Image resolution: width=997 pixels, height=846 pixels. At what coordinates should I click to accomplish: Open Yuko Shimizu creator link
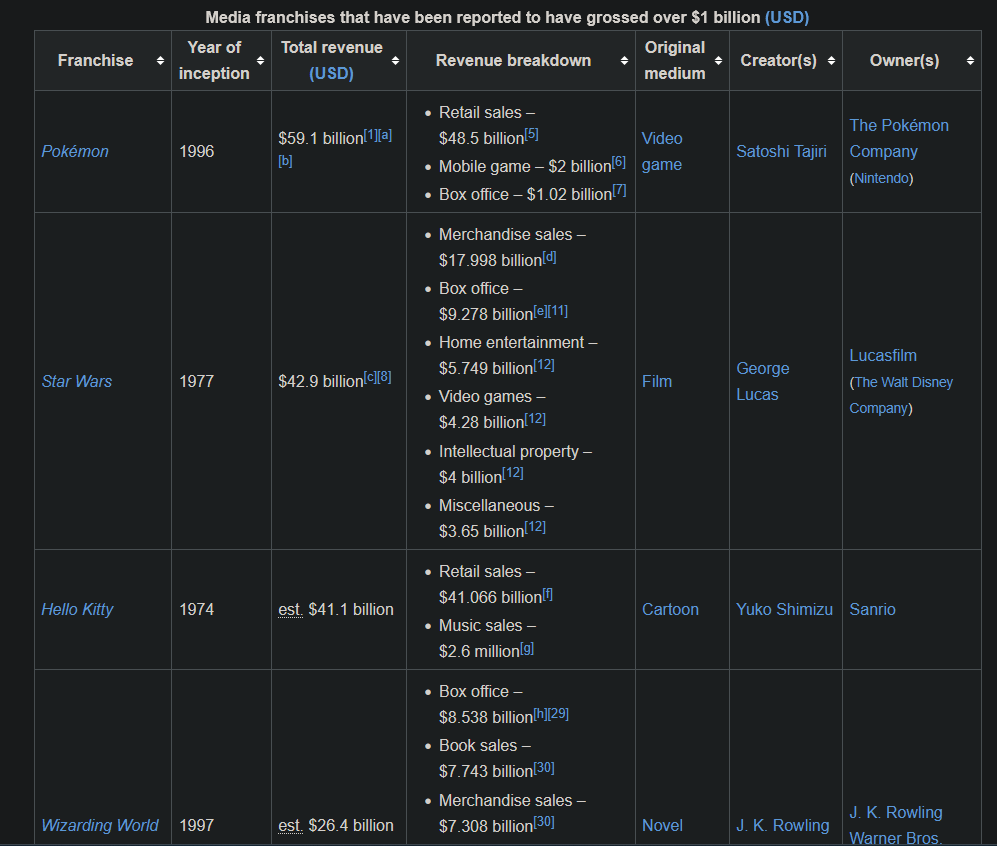(x=785, y=610)
